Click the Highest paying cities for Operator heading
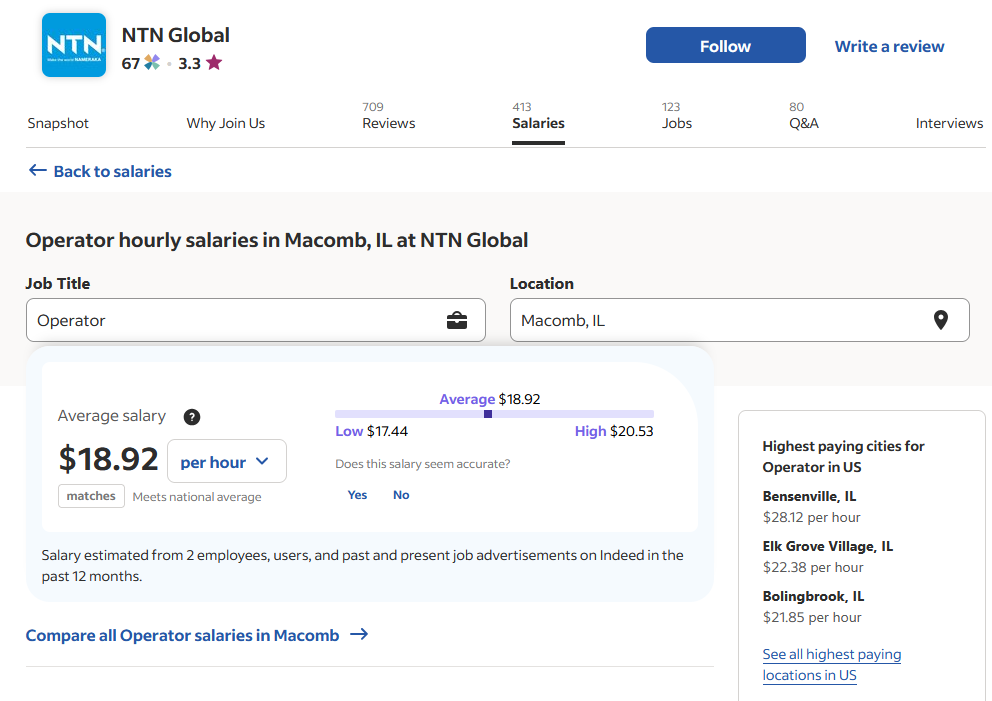Image resolution: width=992 pixels, height=701 pixels. [x=843, y=456]
